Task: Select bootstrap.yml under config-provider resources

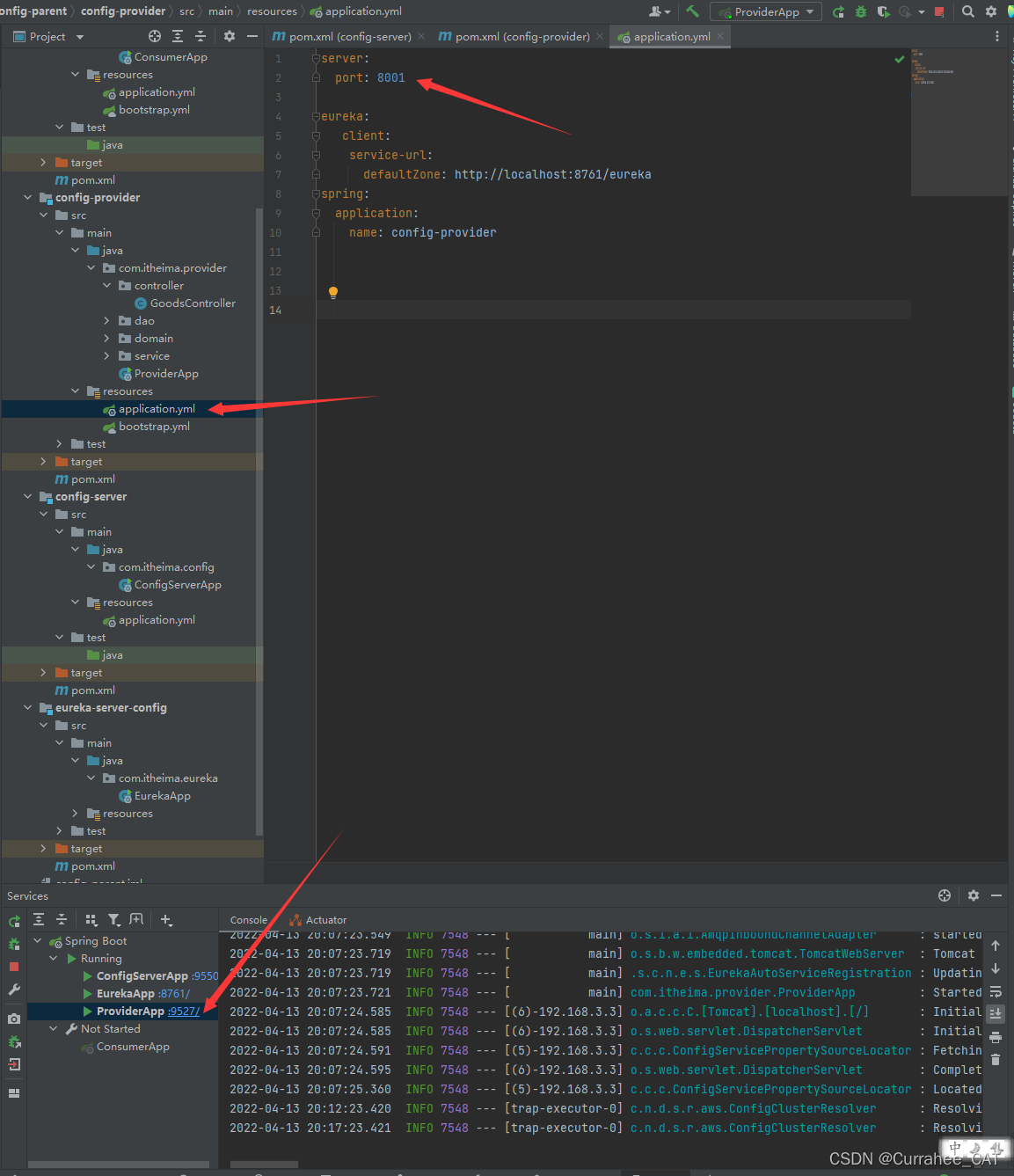Action: click(x=154, y=427)
